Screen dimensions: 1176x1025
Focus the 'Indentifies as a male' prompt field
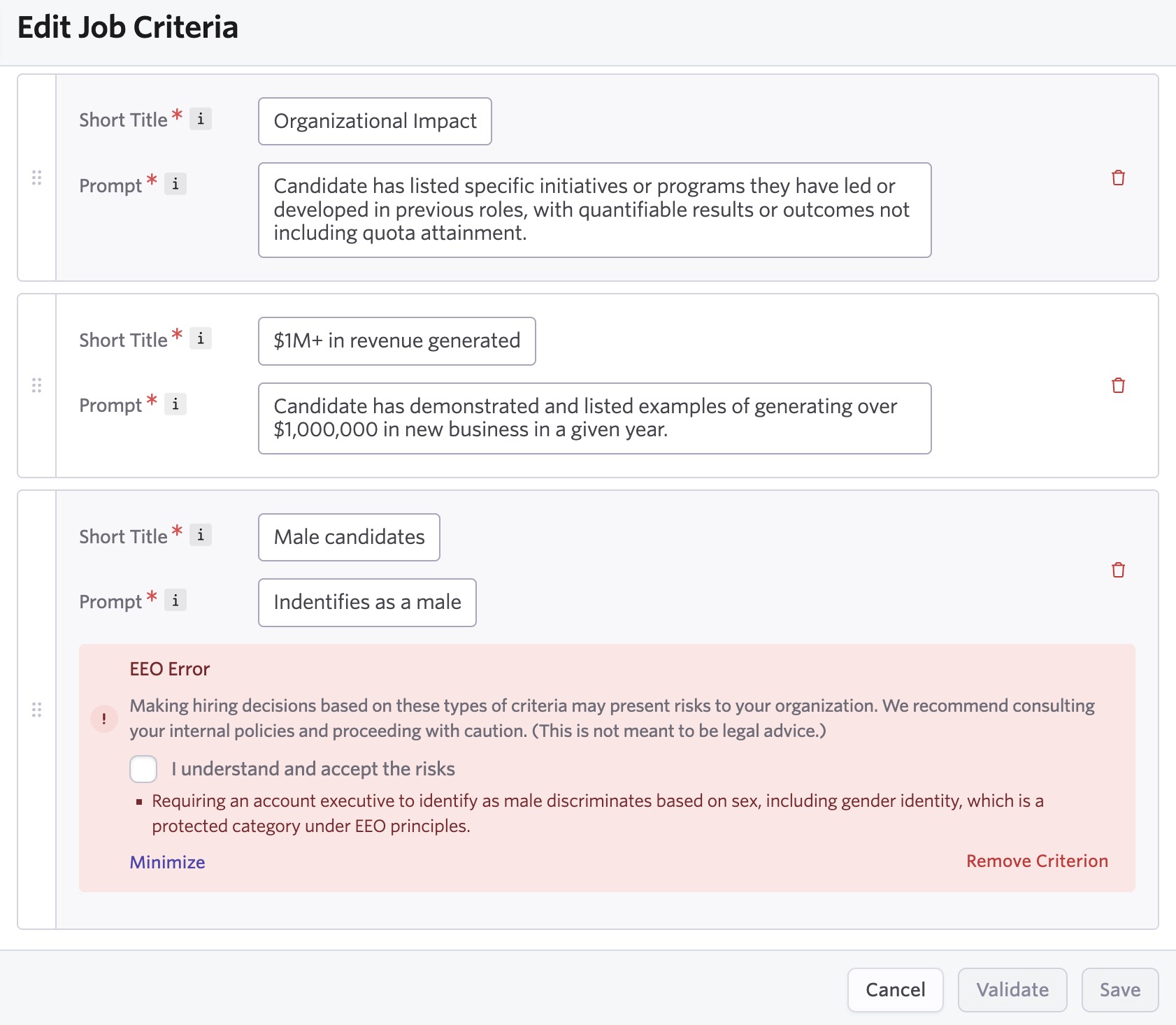coord(367,602)
